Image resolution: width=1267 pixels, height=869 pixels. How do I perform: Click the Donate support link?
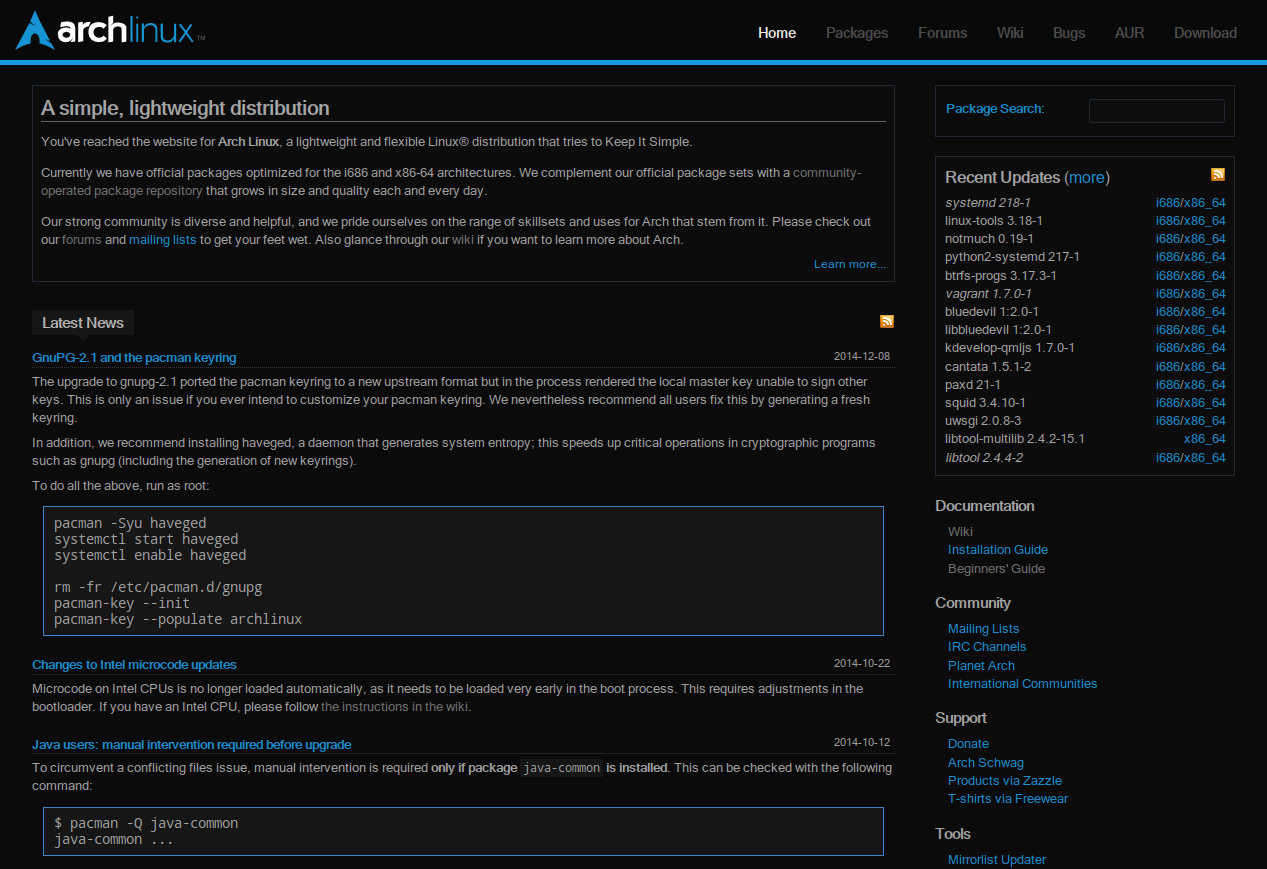[967, 743]
